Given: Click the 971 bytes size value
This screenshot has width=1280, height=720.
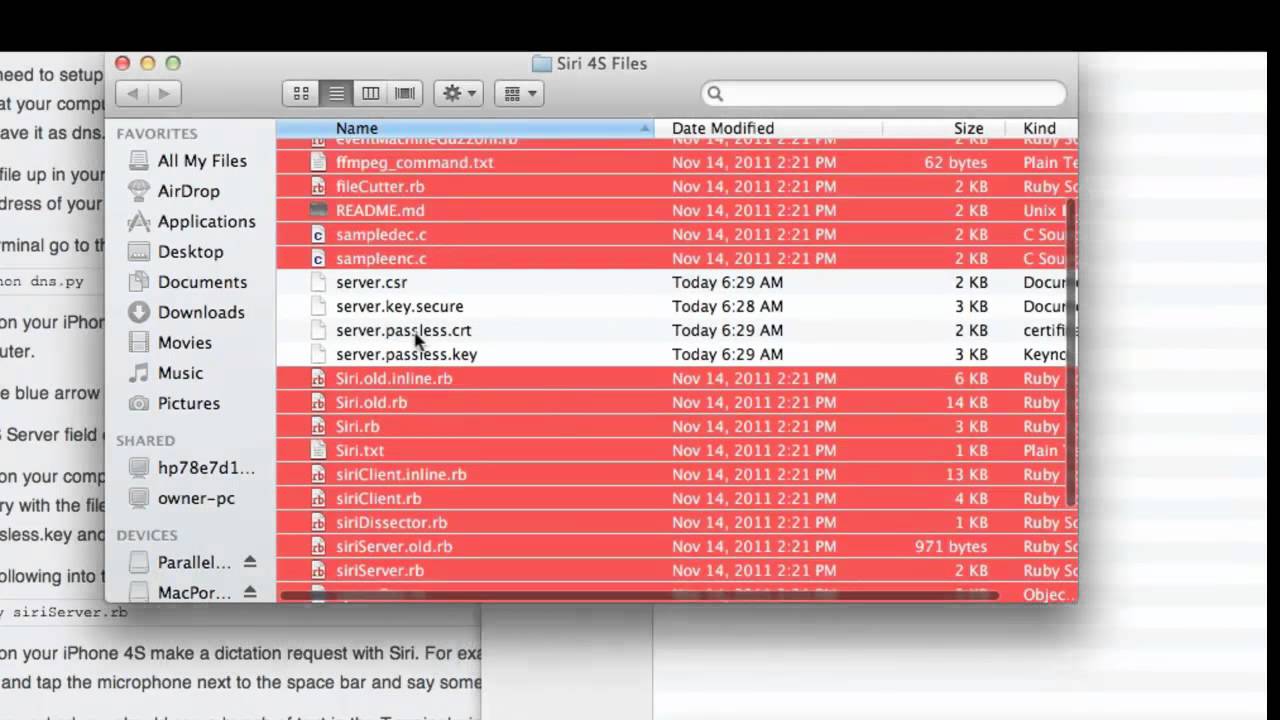Looking at the screenshot, I should [951, 546].
